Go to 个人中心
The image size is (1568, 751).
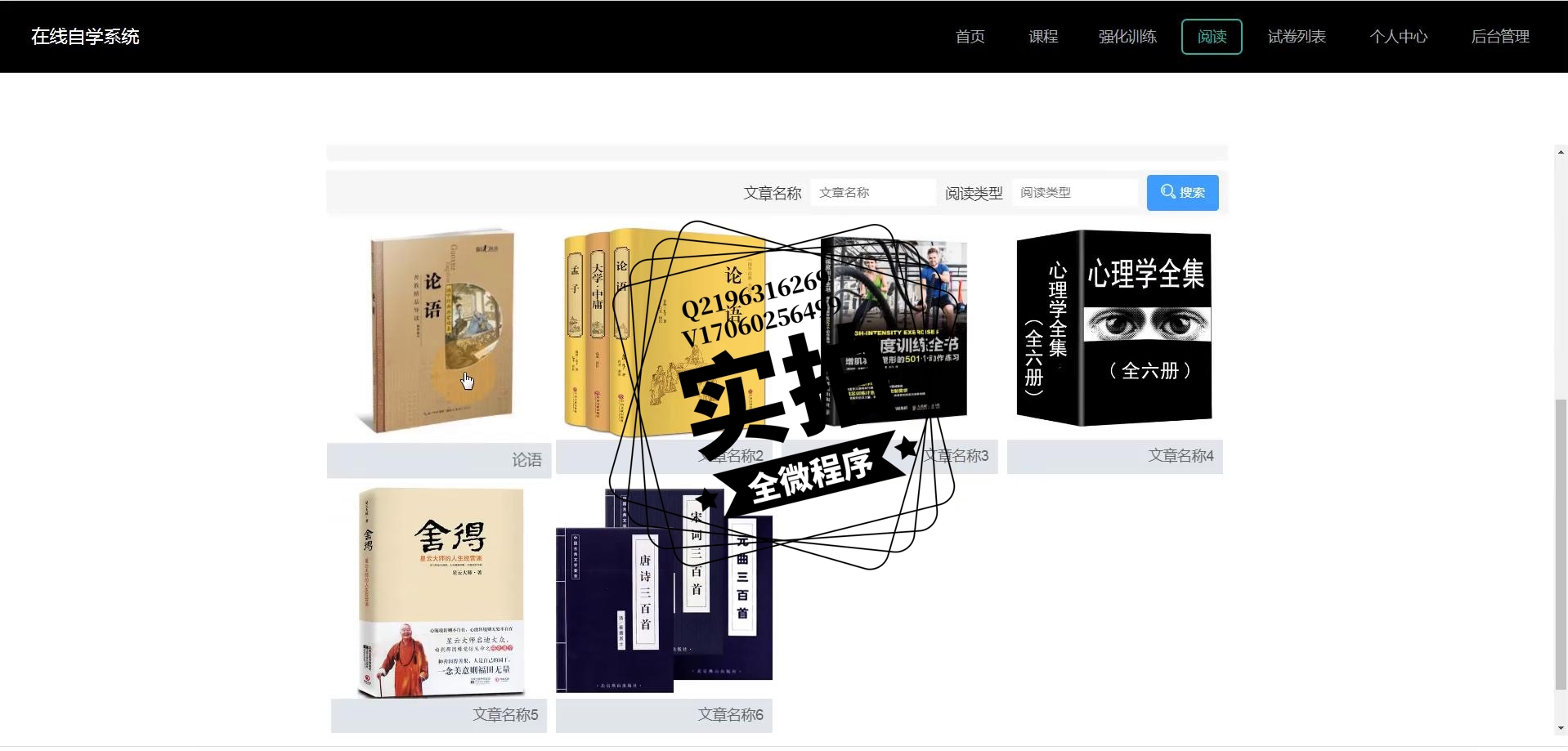coord(1399,37)
